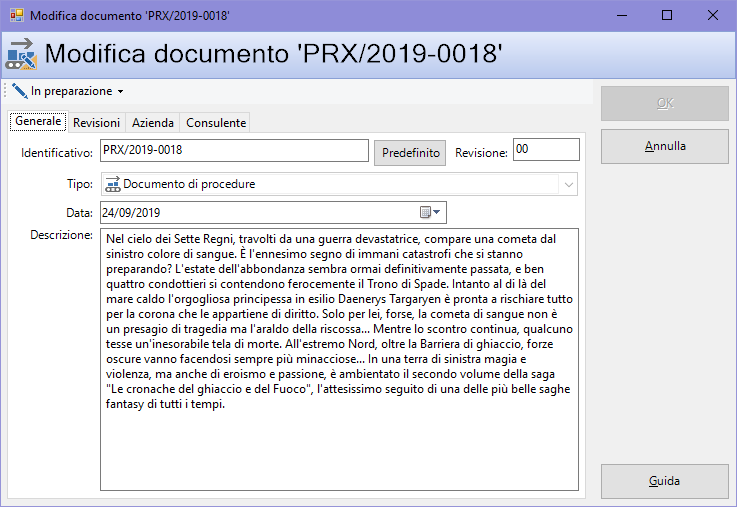Click the 'Identificativo:' label
Viewport: 737px width, 507px height.
click(57, 153)
